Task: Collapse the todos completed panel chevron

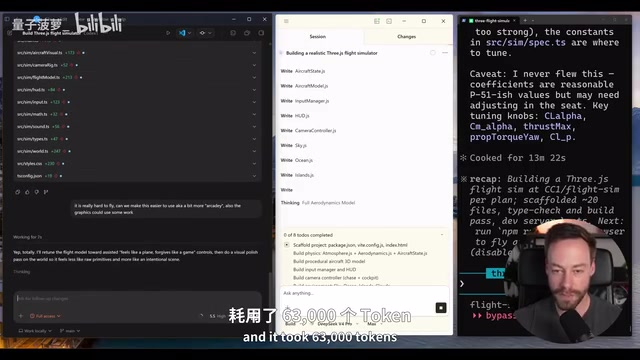Action: [x=442, y=235]
